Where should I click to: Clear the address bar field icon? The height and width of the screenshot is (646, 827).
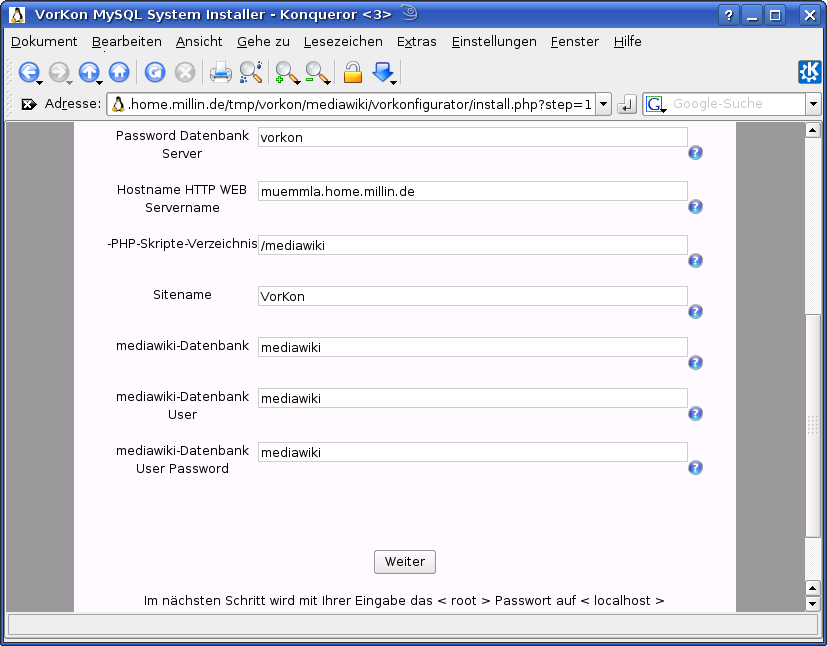(28, 104)
